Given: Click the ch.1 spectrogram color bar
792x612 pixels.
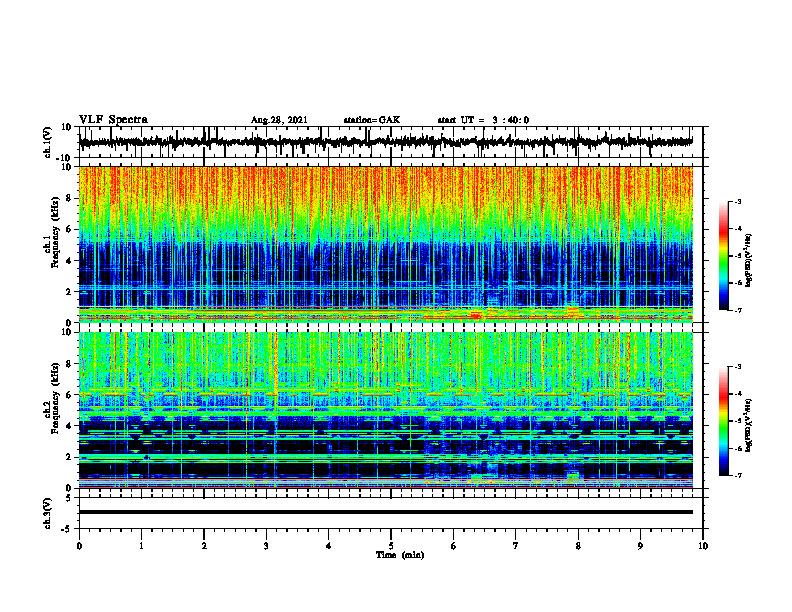Looking at the screenshot, I should pos(723,256).
